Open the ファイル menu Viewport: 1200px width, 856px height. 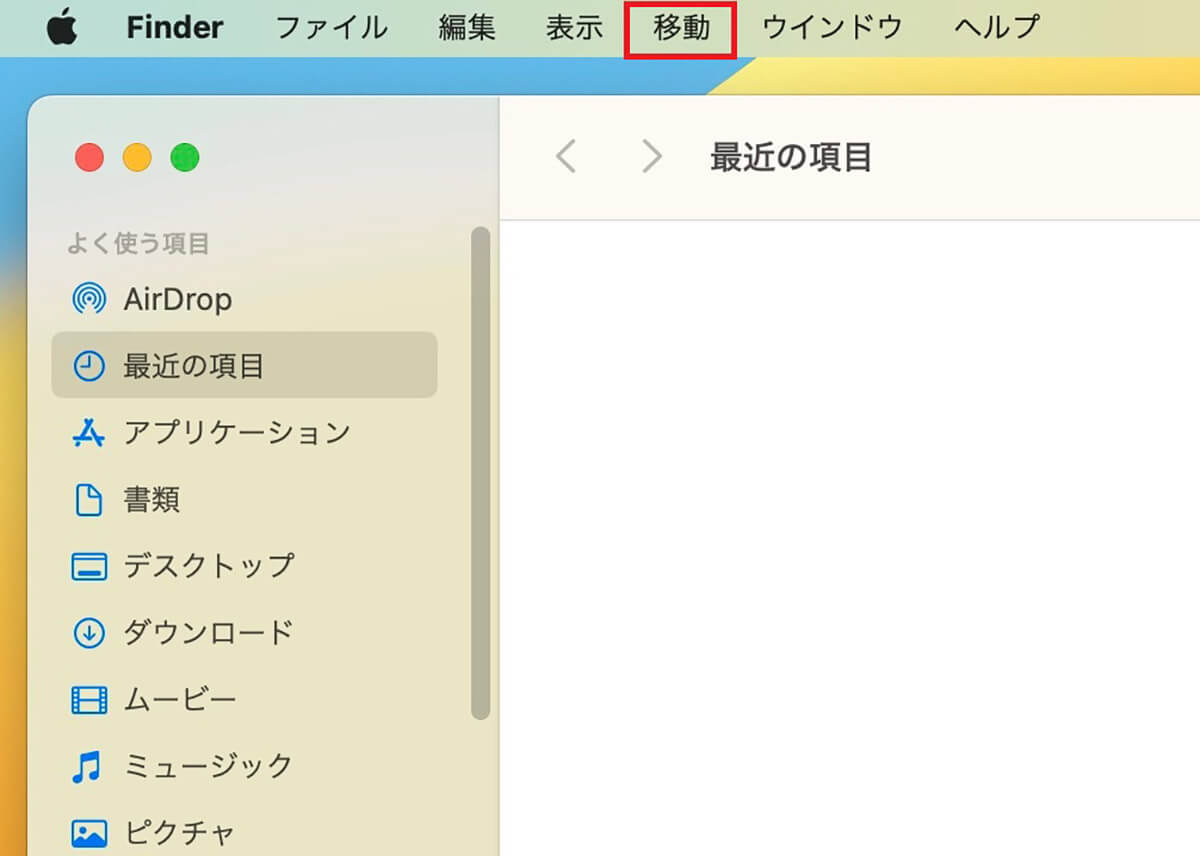coord(331,28)
